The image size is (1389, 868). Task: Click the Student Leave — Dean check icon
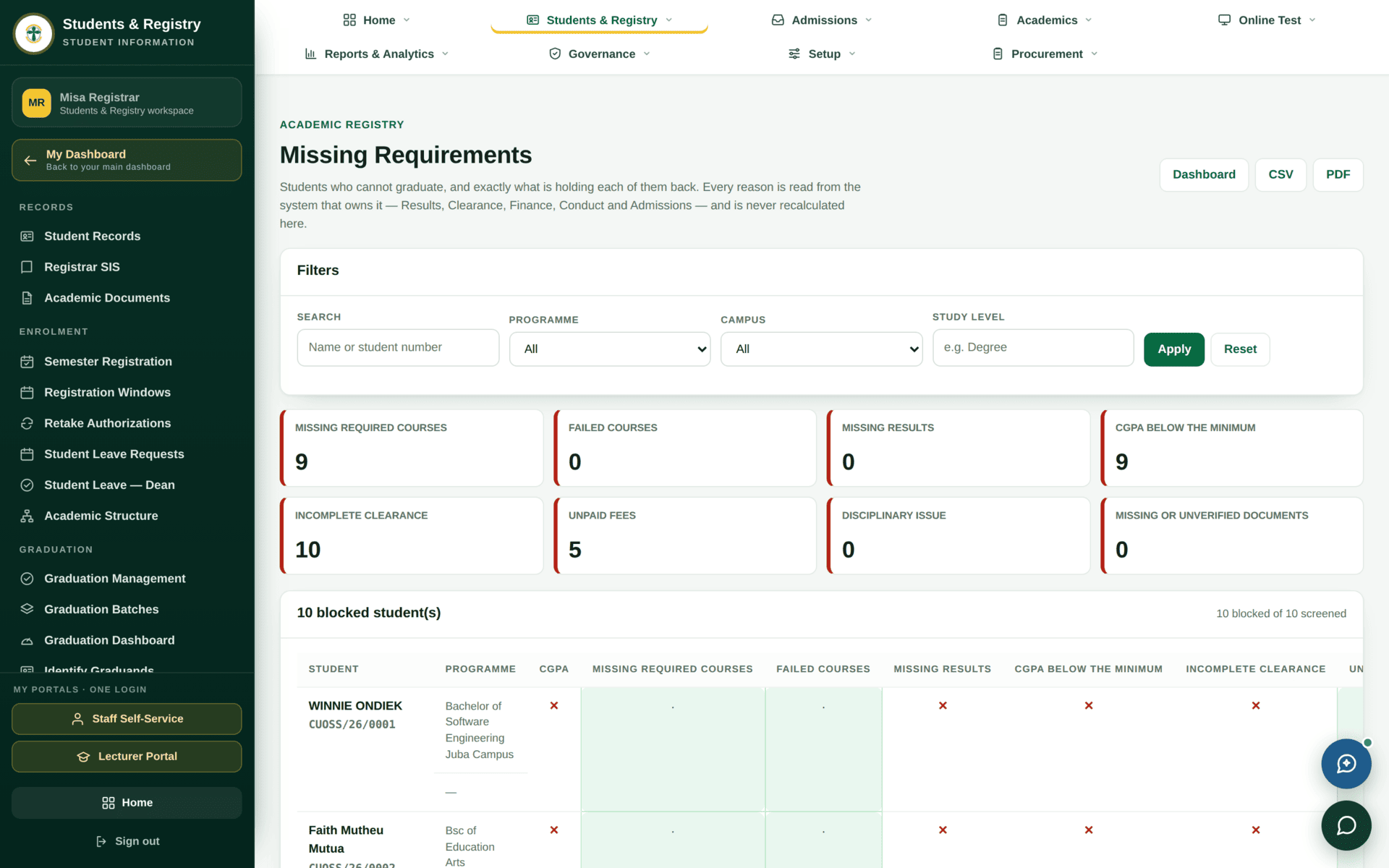coord(27,485)
